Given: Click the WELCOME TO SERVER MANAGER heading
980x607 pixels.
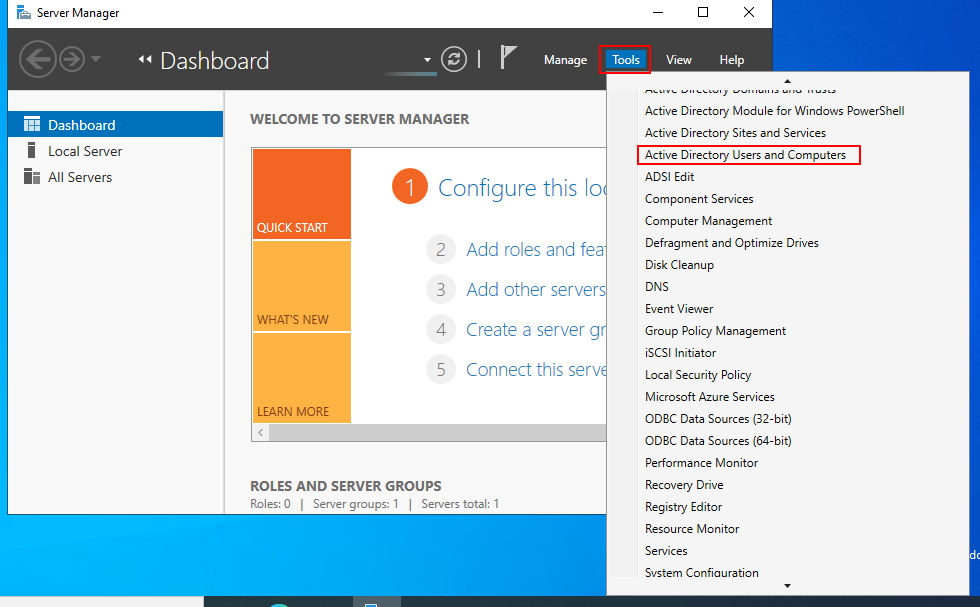Looking at the screenshot, I should coord(359,119).
